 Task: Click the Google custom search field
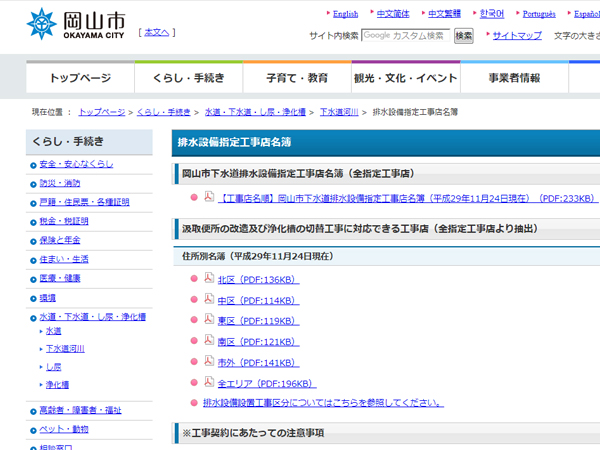pos(405,35)
